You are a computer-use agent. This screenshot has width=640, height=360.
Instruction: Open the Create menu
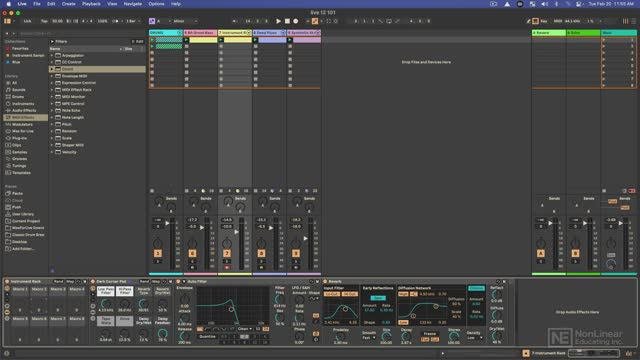[x=69, y=4]
